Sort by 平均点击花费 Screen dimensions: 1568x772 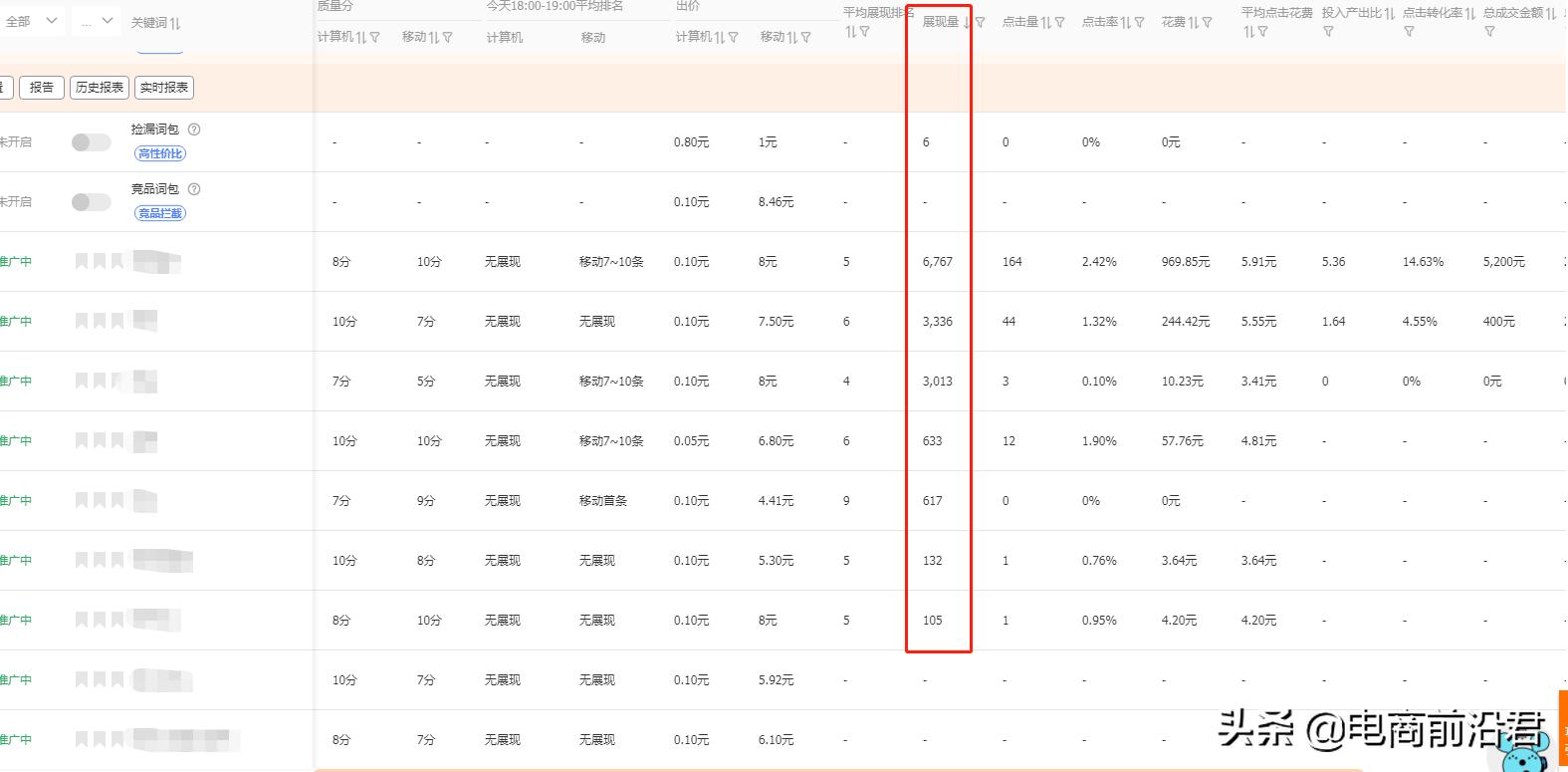click(1248, 32)
